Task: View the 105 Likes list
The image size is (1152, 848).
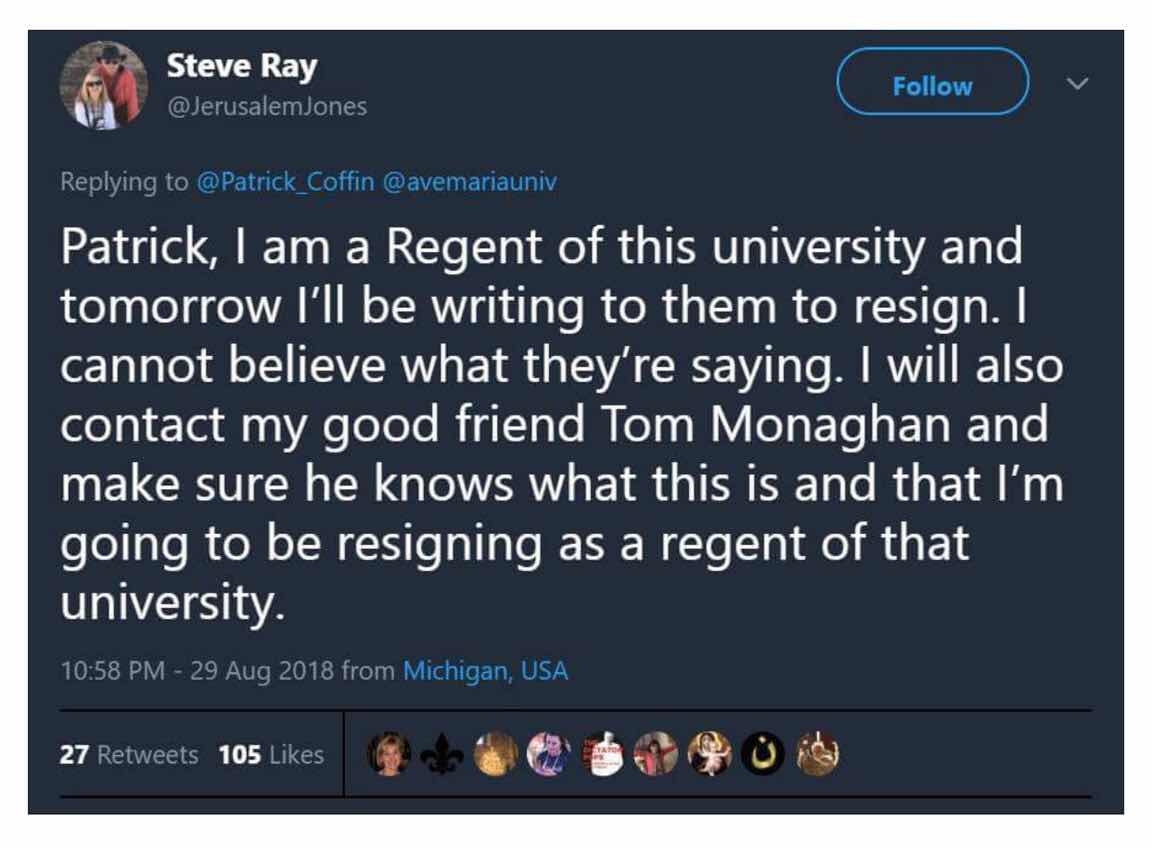Action: click(271, 754)
